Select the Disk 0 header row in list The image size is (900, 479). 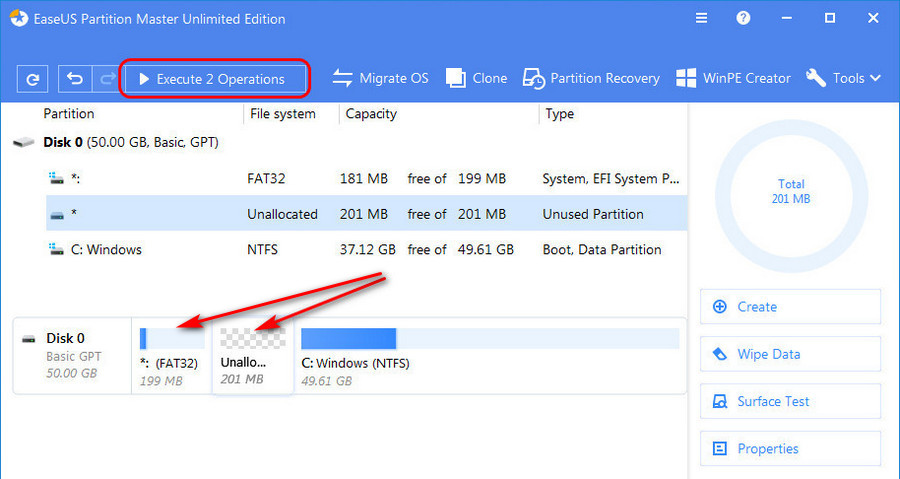coord(349,142)
